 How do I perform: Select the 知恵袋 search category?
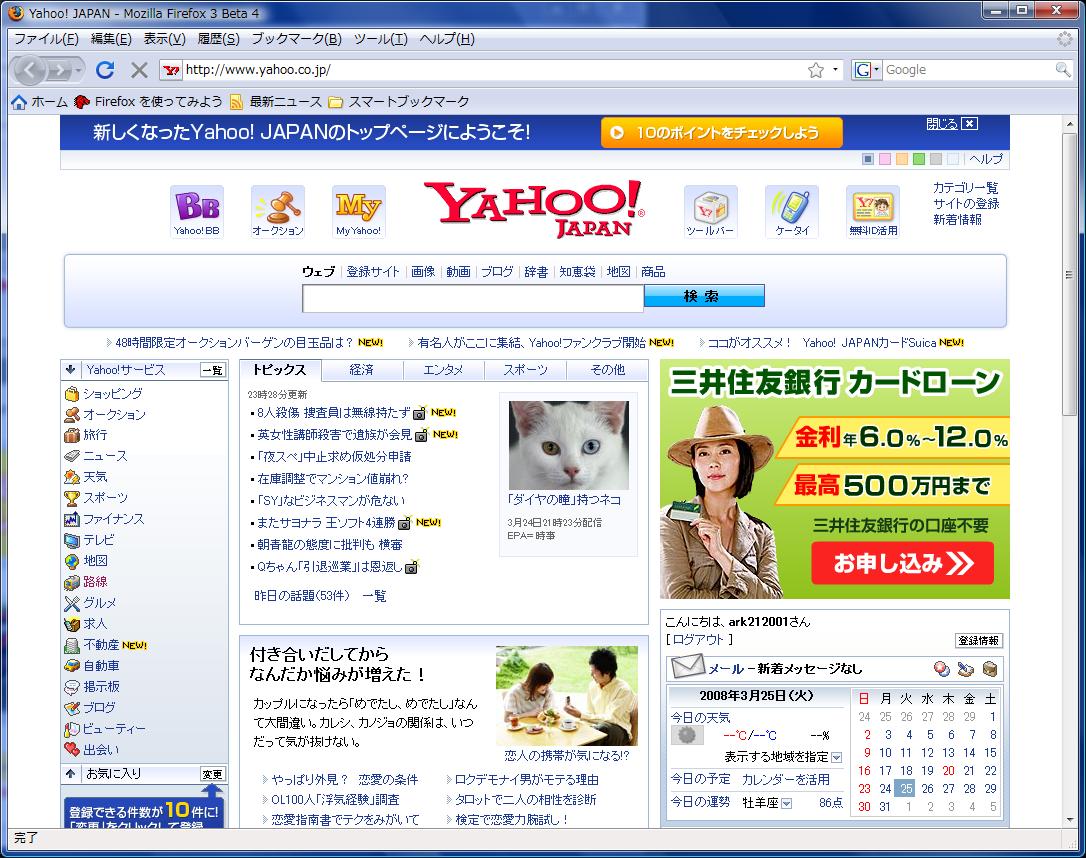pyautogui.click(x=578, y=271)
